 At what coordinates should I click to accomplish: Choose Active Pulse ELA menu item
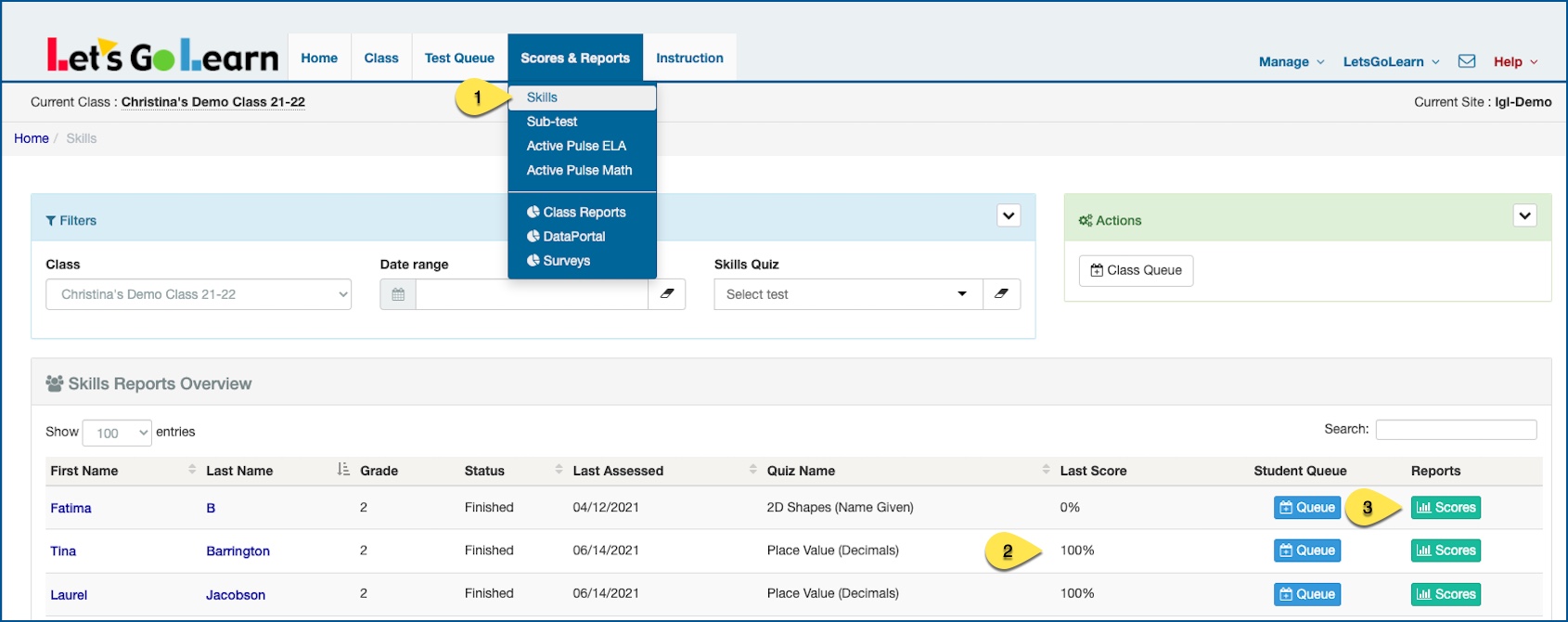pos(583,146)
